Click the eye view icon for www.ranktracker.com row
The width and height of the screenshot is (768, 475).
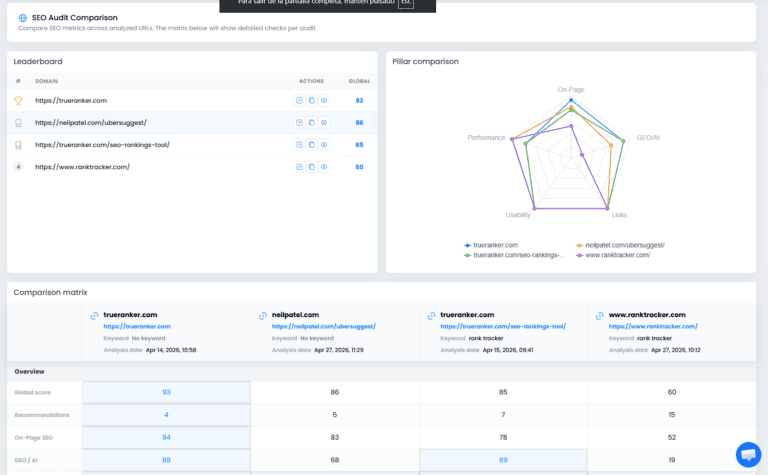324,167
